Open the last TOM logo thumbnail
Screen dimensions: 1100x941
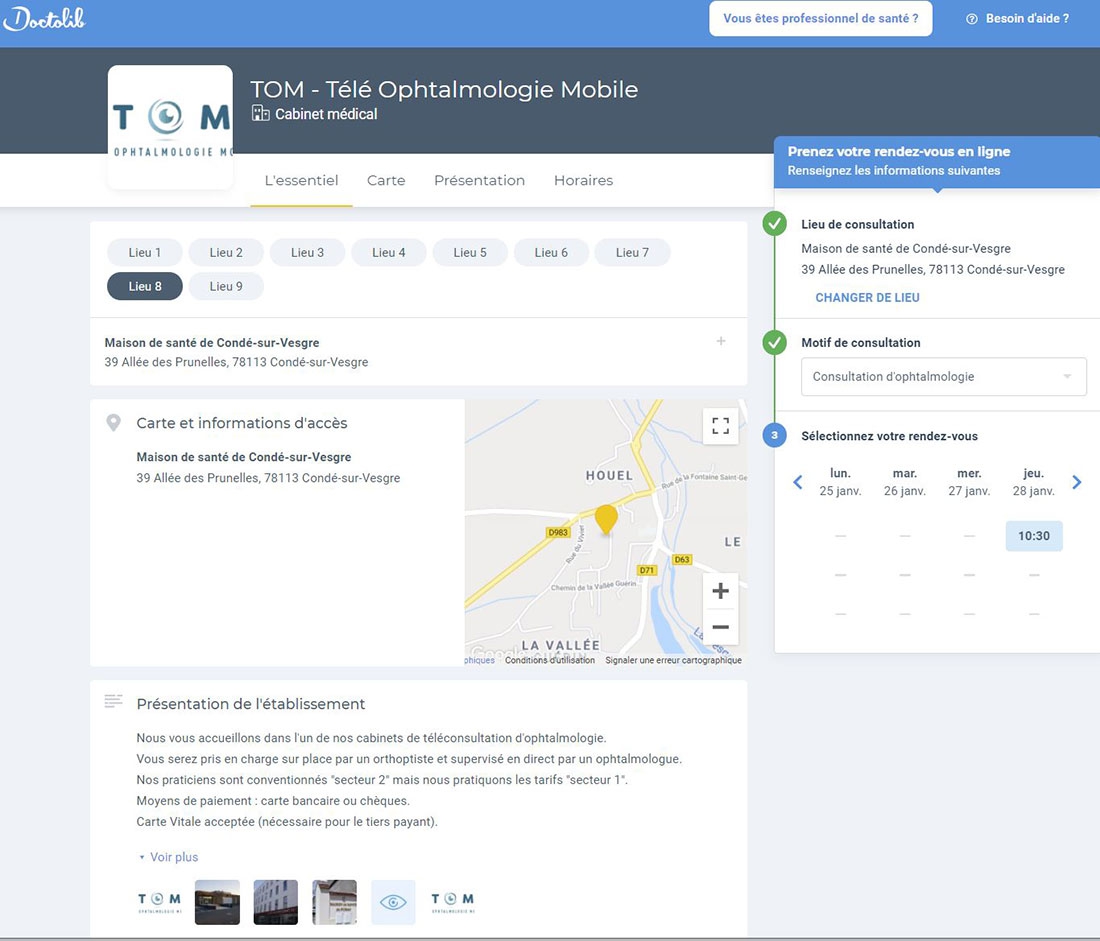(452, 902)
